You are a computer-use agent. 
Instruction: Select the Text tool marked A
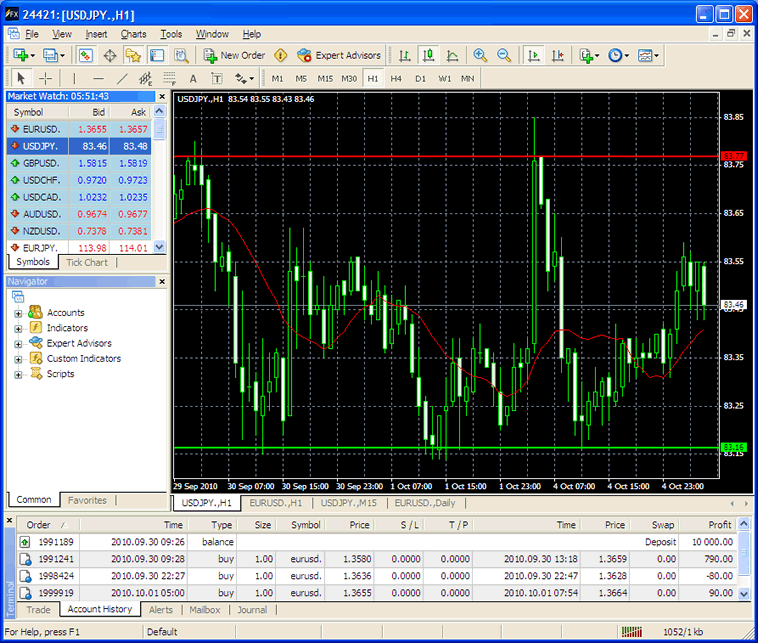click(193, 78)
